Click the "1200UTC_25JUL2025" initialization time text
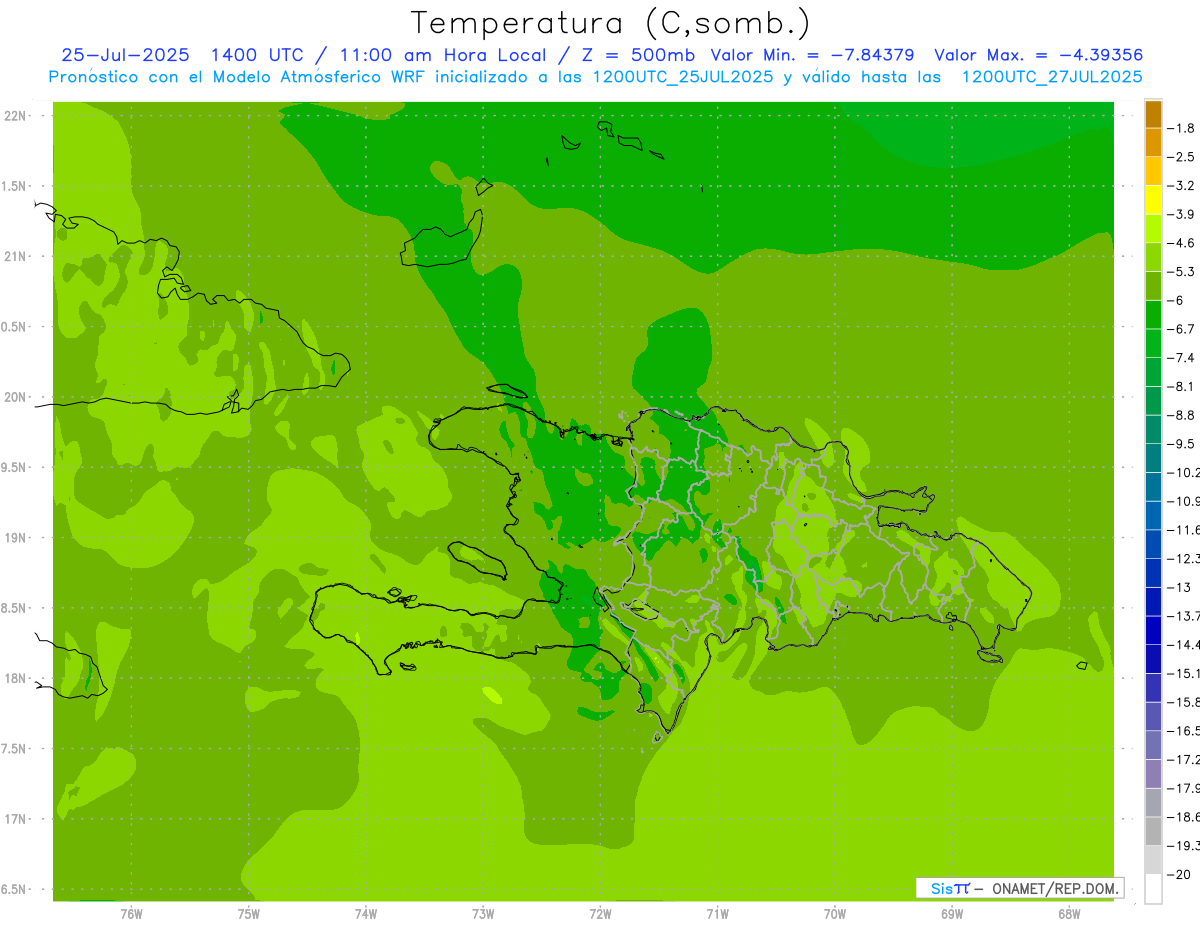1200x927 pixels. (x=683, y=77)
